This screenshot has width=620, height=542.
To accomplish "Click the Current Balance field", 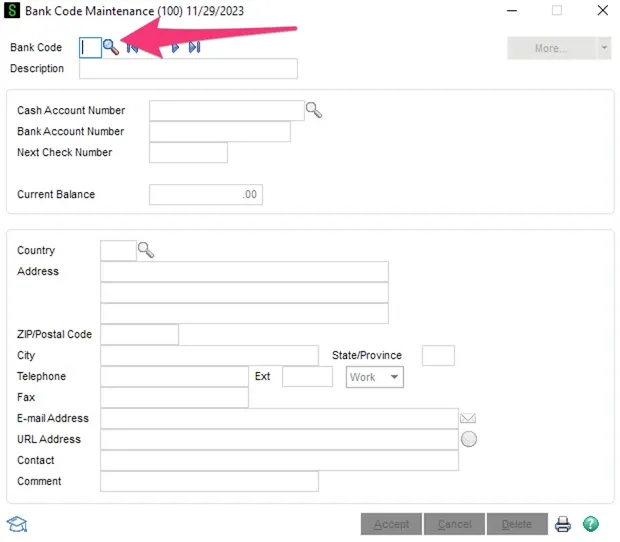I will click(206, 195).
